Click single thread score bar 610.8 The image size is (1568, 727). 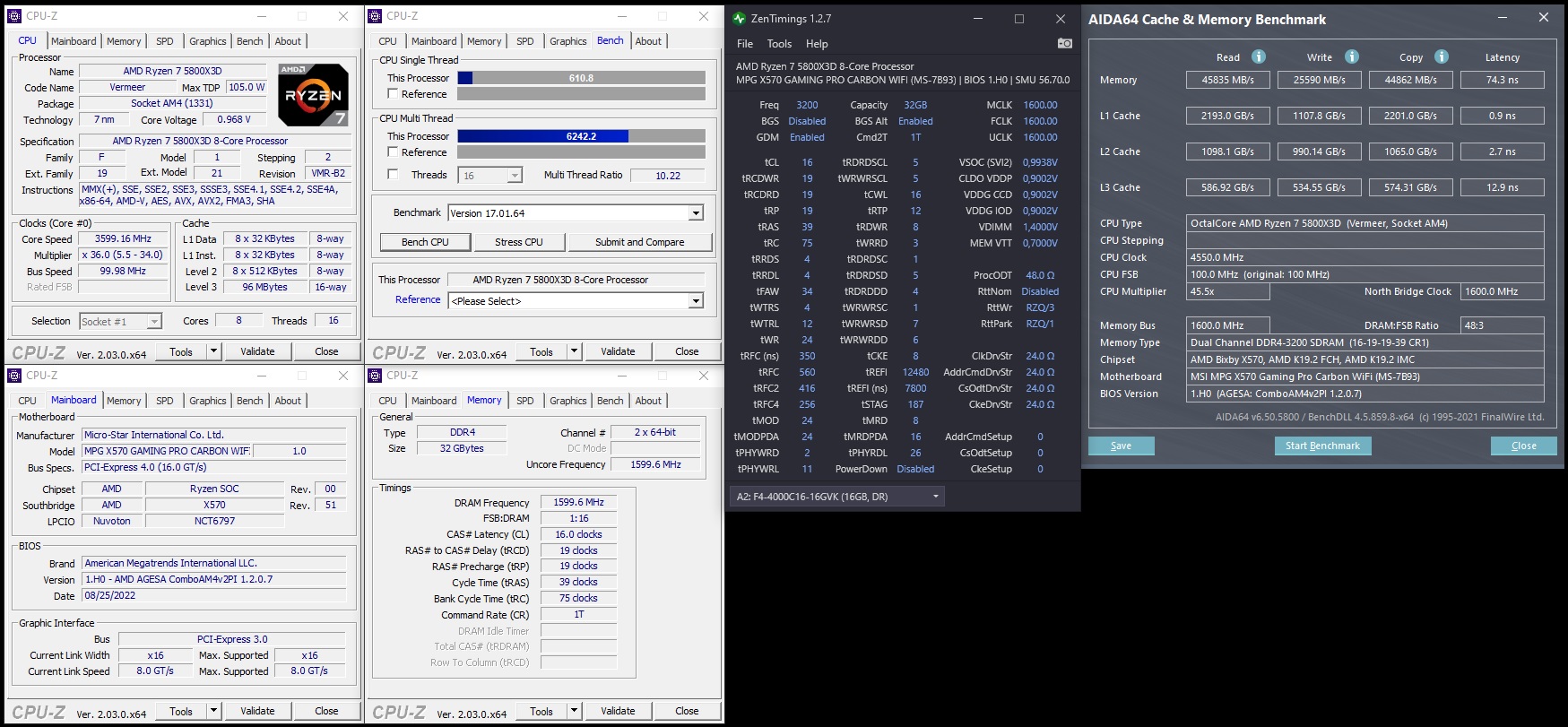582,78
